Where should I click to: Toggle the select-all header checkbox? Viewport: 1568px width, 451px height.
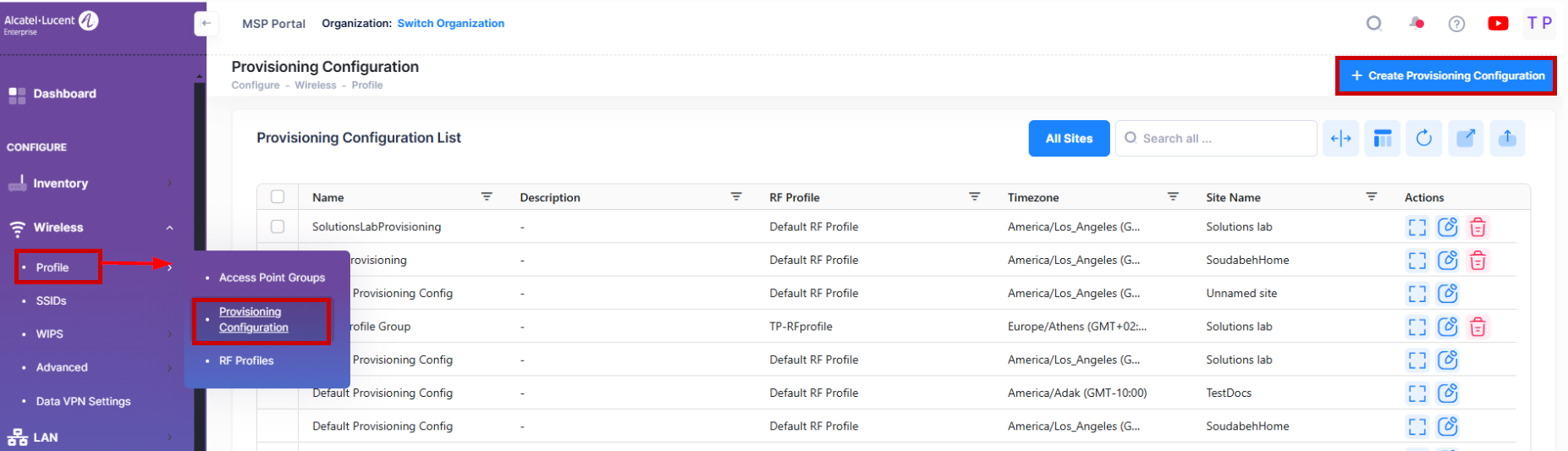[x=278, y=197]
